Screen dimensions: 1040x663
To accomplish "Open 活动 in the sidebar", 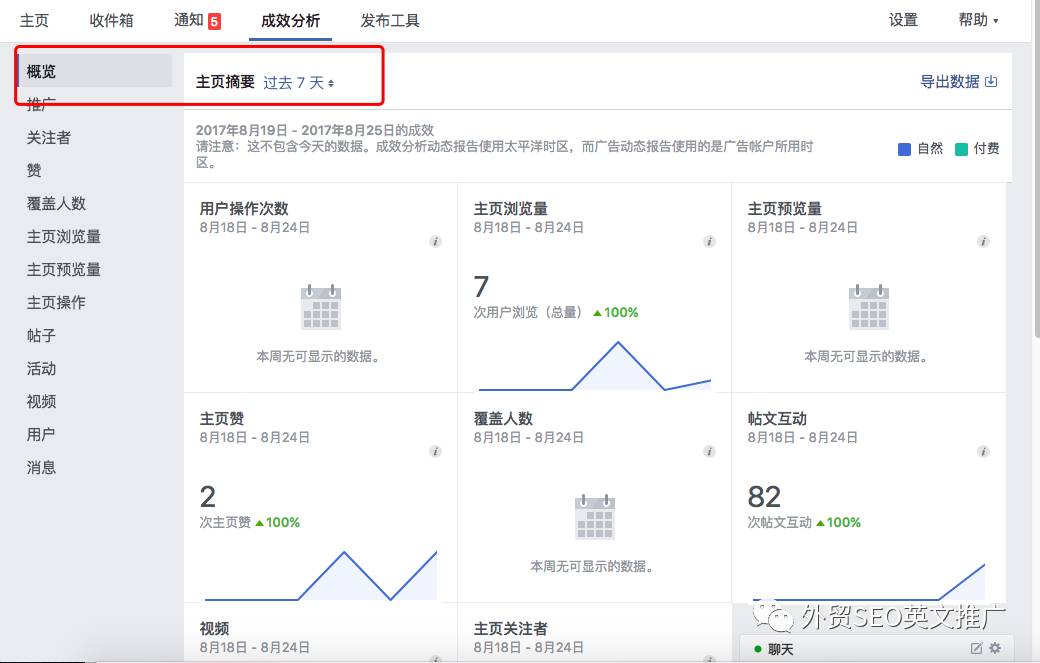I will click(x=41, y=369).
